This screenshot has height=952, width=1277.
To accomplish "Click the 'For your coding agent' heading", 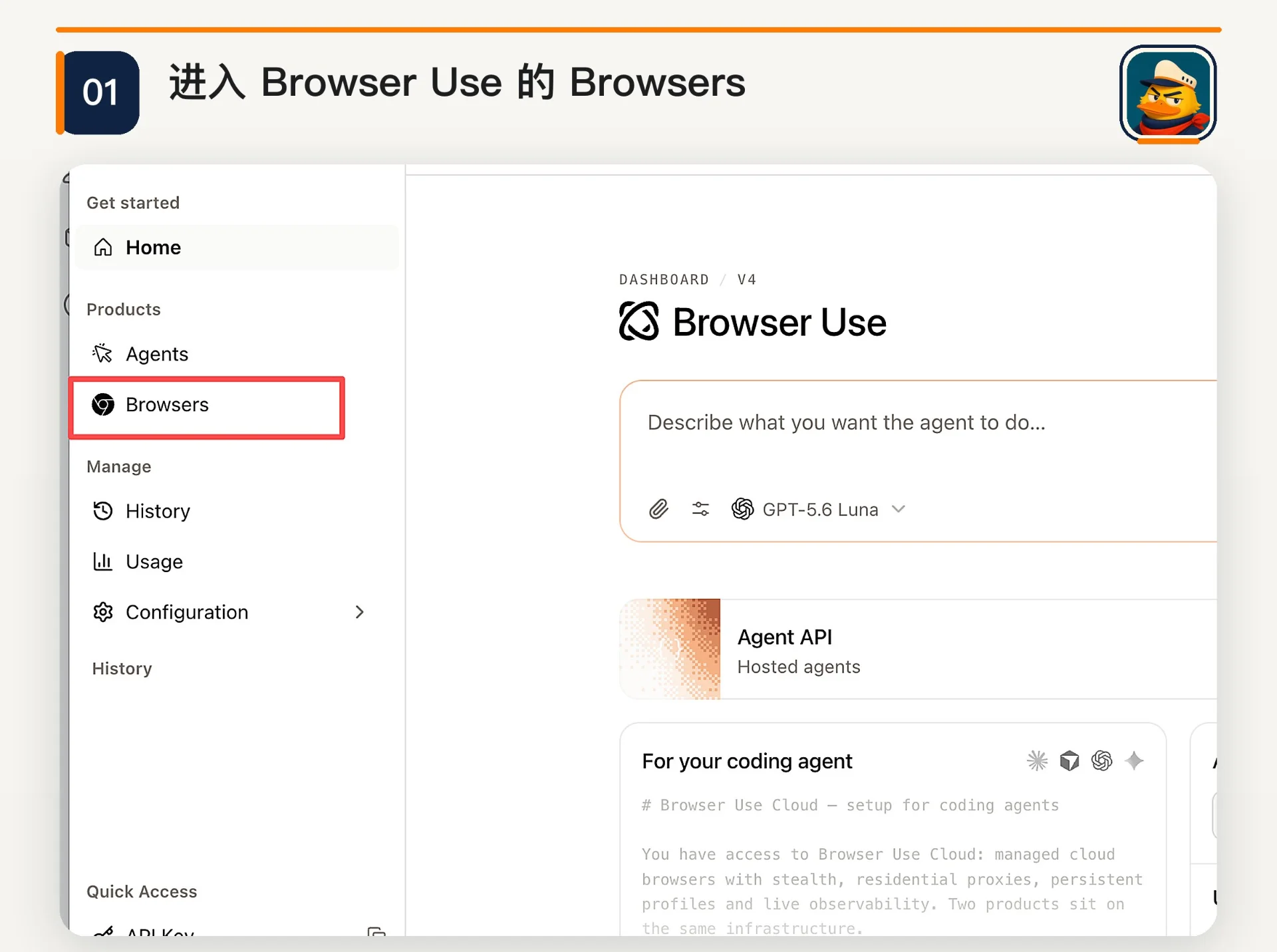I will pyautogui.click(x=747, y=761).
